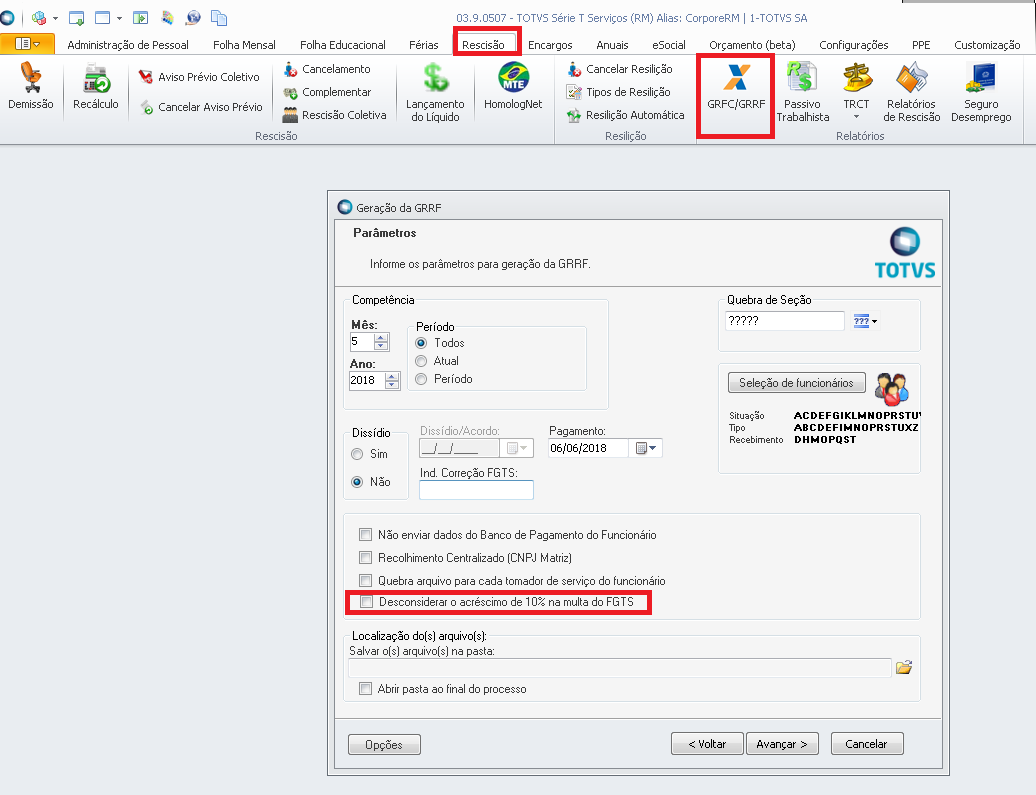Open the Configurações tab

(854, 45)
